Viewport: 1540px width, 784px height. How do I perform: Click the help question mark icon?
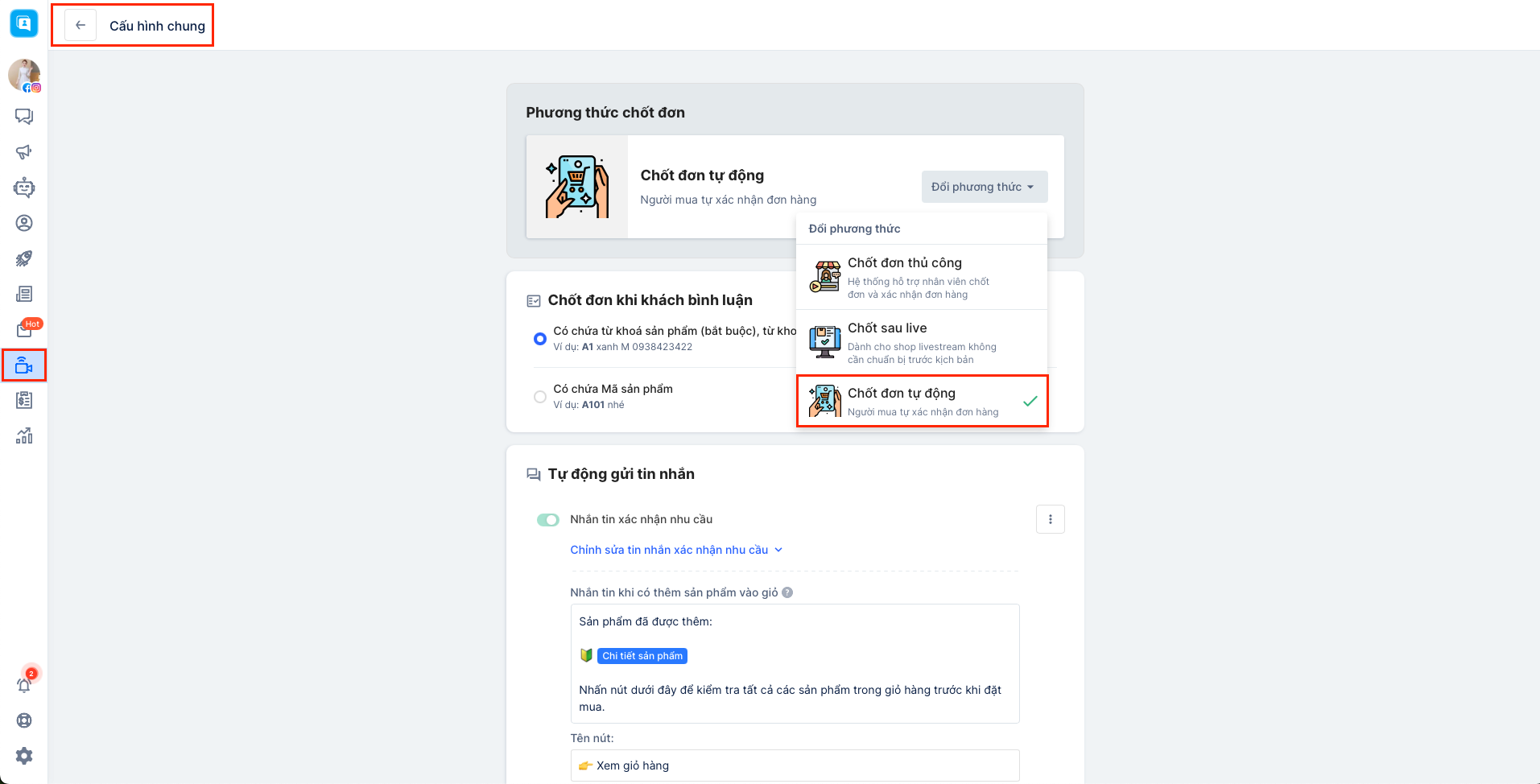coord(787,592)
